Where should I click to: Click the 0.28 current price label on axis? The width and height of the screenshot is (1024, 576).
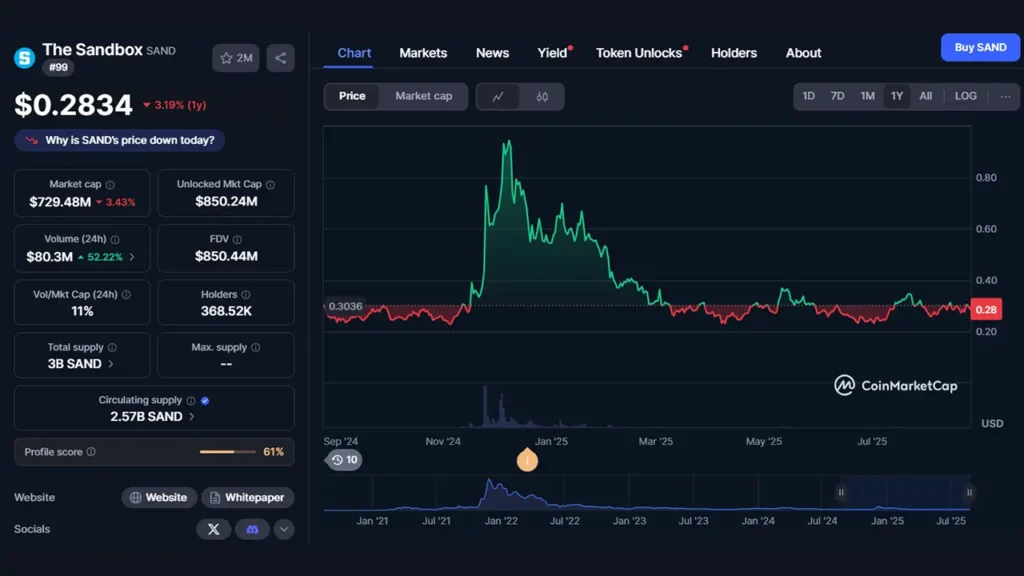click(986, 310)
